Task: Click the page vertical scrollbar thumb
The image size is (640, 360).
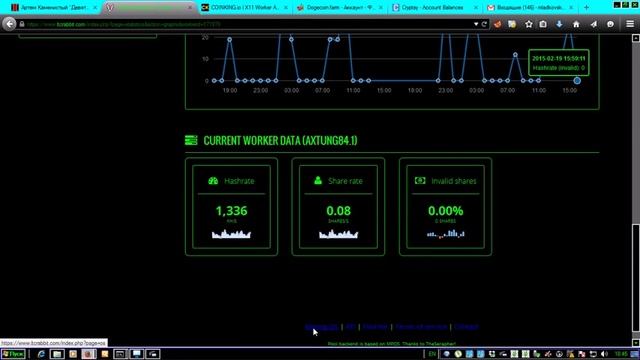Action: pyautogui.click(x=636, y=278)
